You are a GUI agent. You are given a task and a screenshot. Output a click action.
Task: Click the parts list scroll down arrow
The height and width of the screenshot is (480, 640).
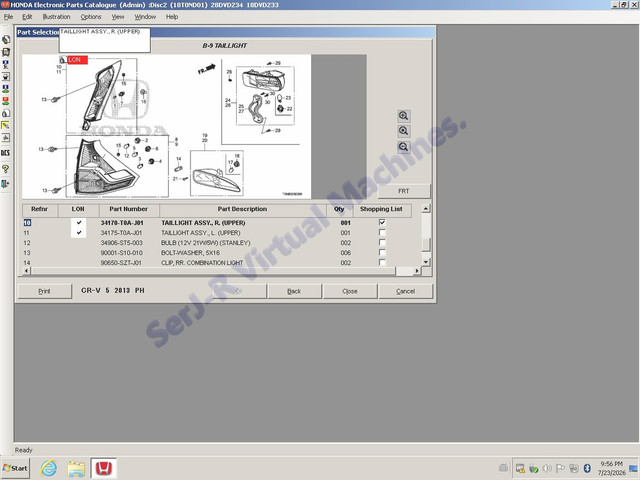[x=426, y=262]
